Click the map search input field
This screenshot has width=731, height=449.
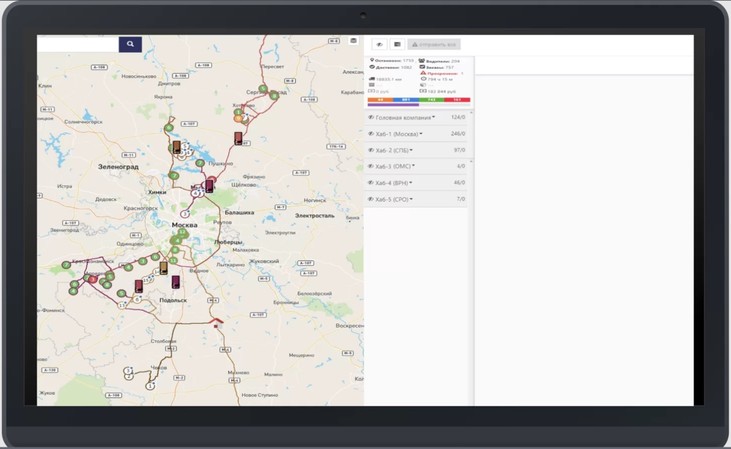pyautogui.click(x=78, y=44)
